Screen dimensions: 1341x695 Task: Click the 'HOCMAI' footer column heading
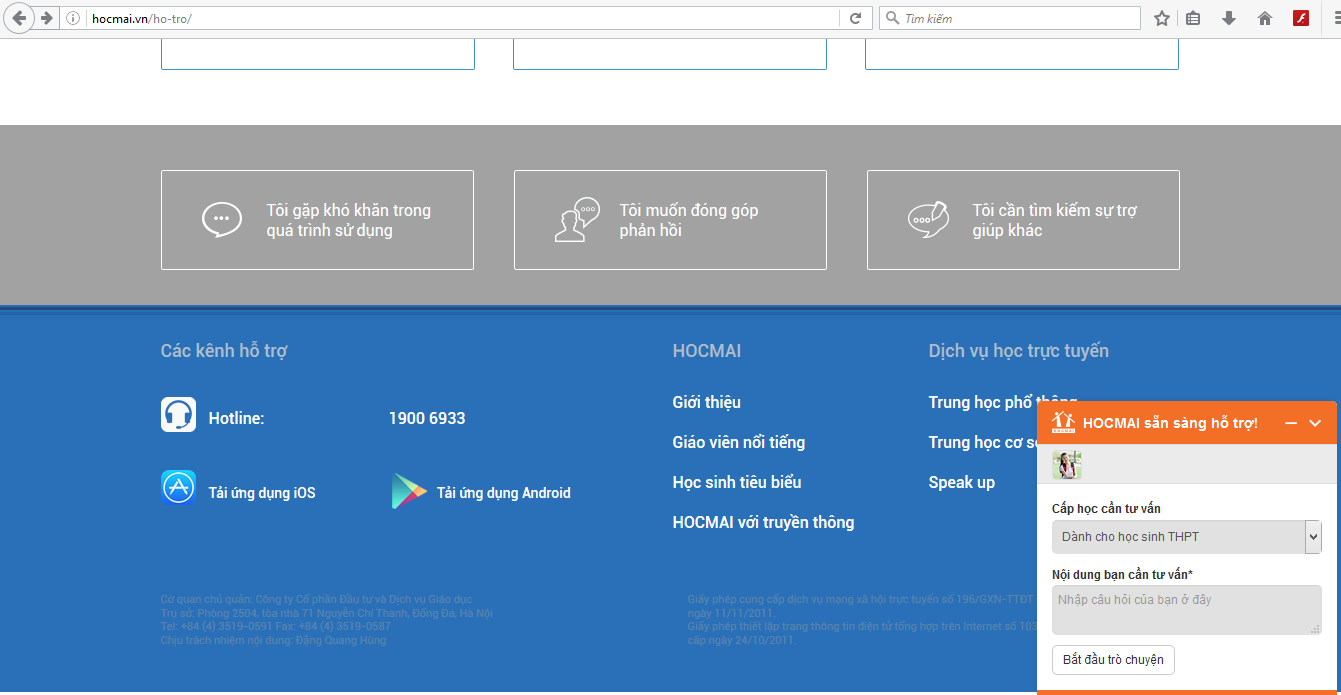[707, 351]
